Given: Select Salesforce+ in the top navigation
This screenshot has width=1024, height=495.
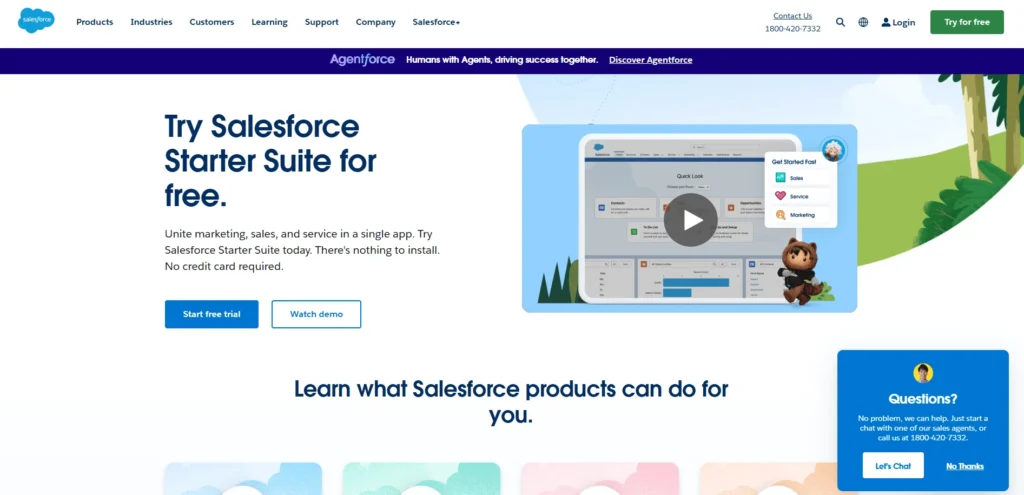Looking at the screenshot, I should (x=436, y=22).
